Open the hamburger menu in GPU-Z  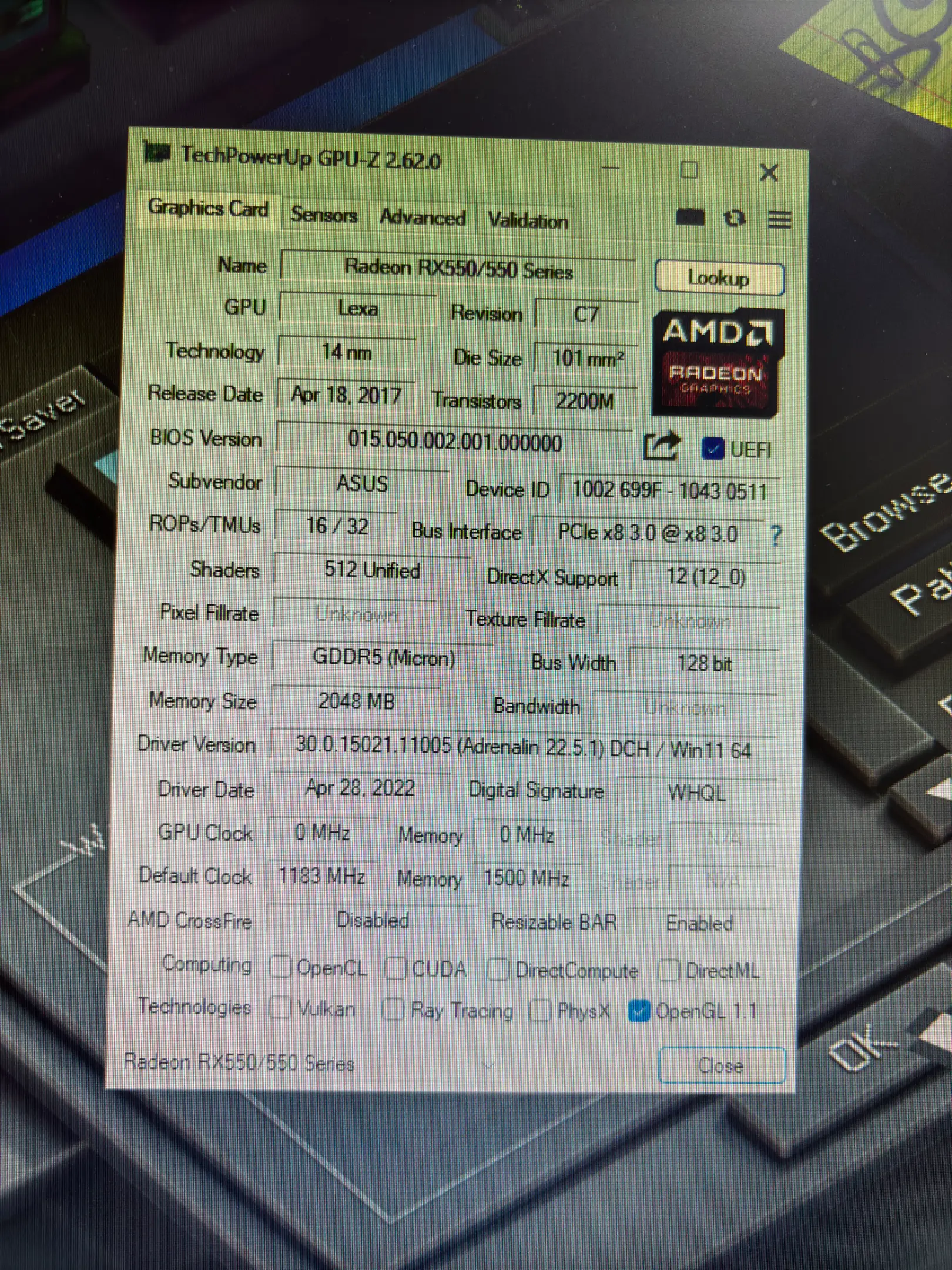pyautogui.click(x=779, y=220)
